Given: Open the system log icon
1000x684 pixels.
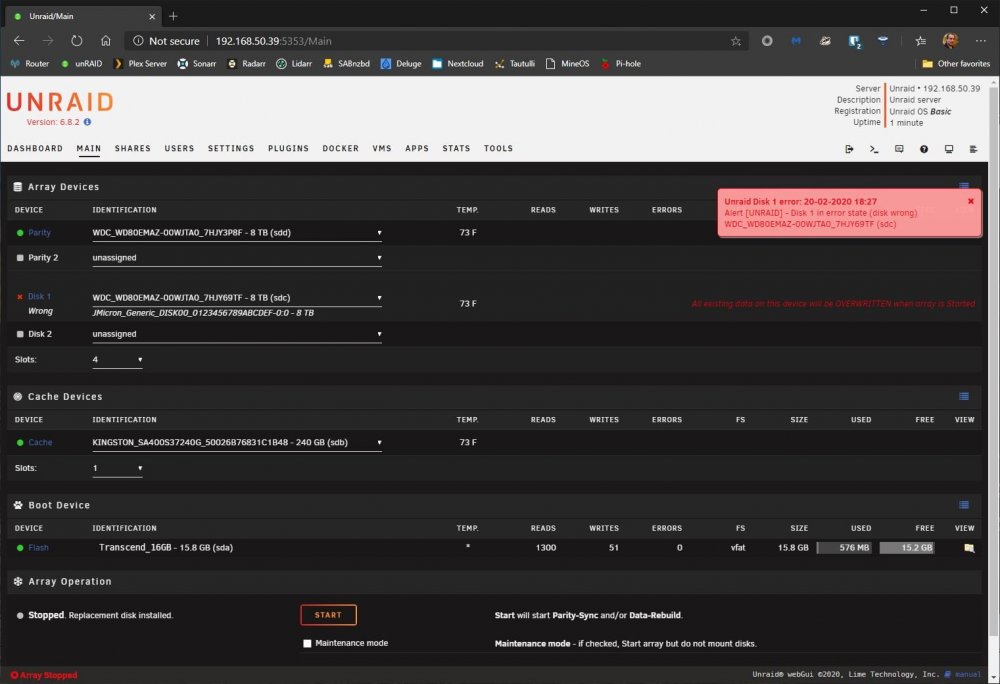Looking at the screenshot, I should pos(973,149).
